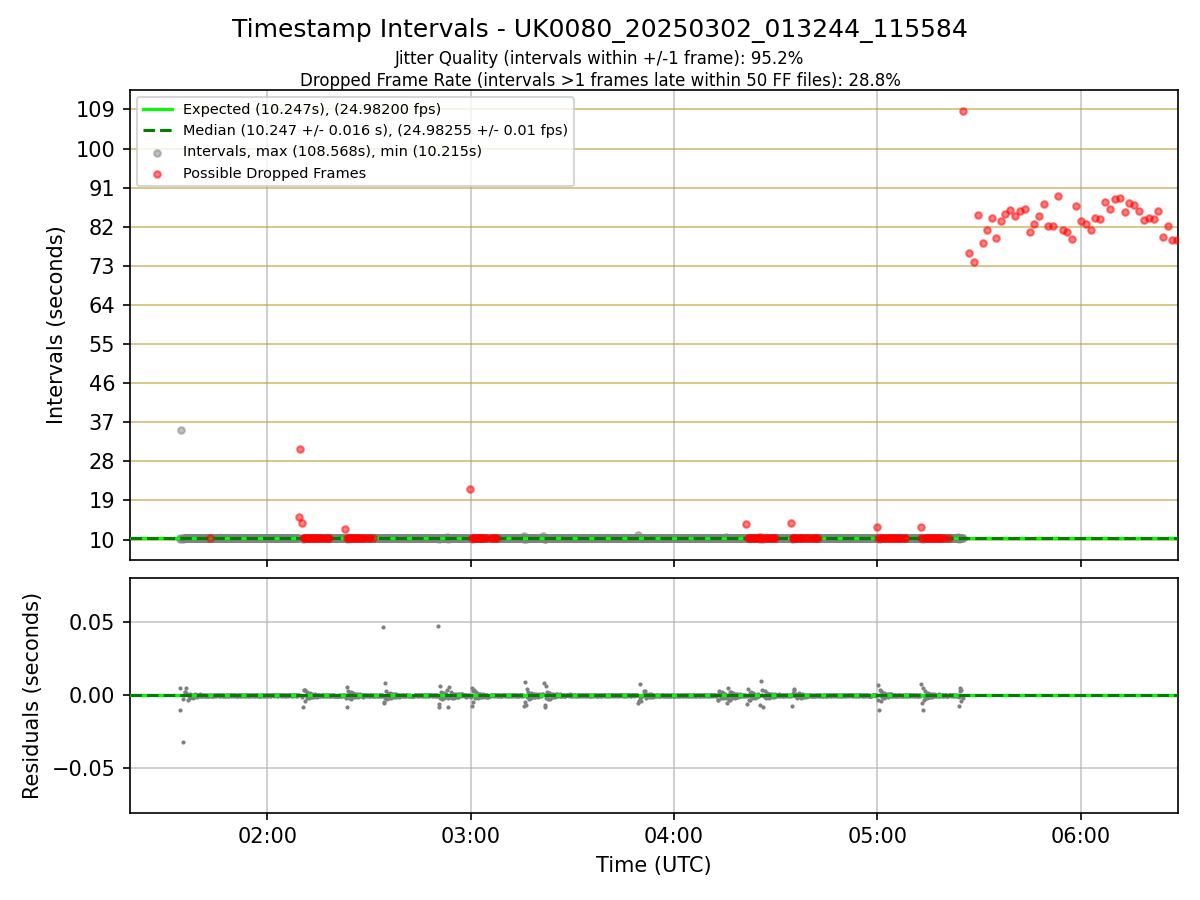Click the dashed dark green legend line sample
The width and height of the screenshot is (1200, 900).
pos(157,130)
